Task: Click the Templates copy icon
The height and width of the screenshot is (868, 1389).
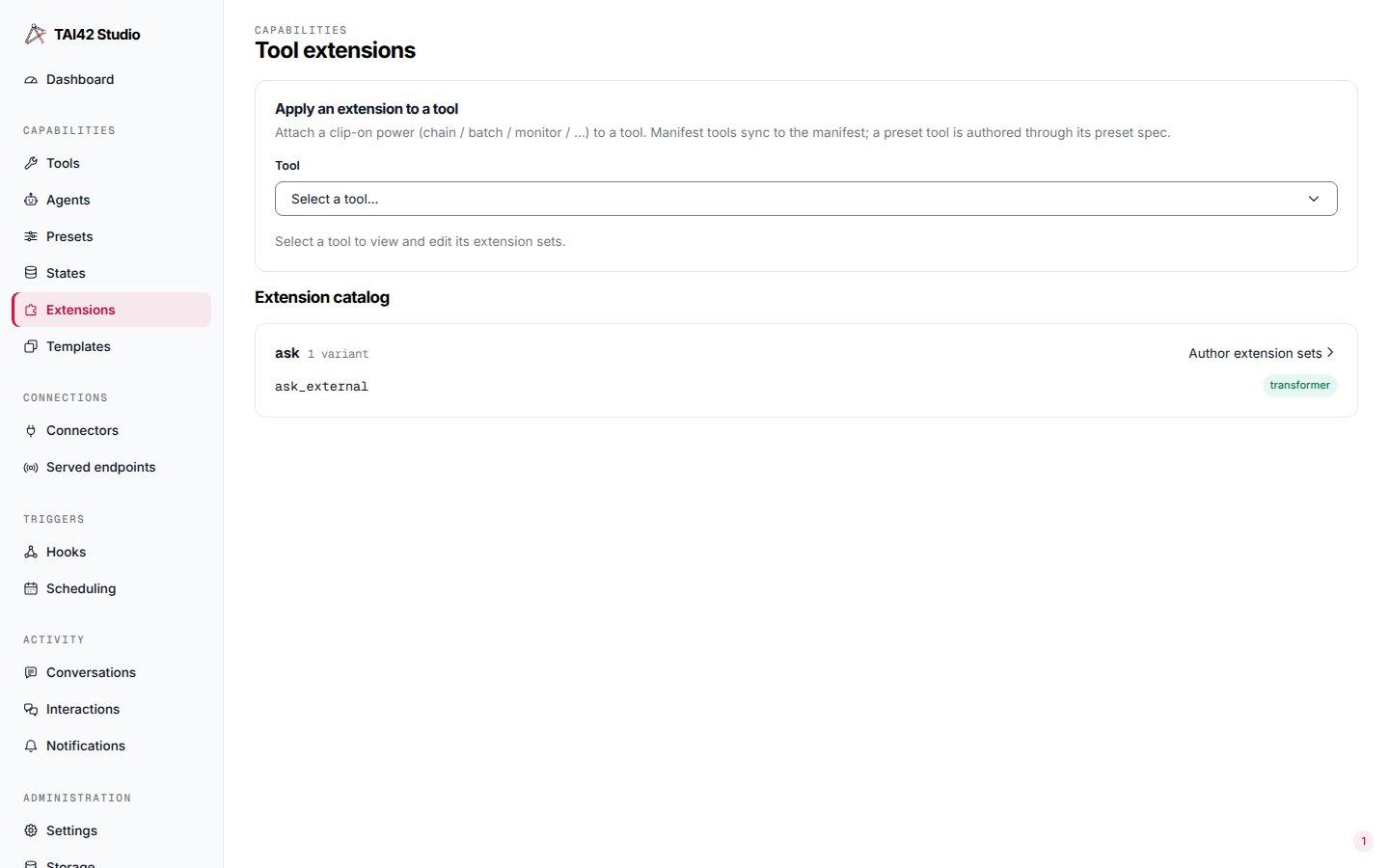Action: [31, 347]
